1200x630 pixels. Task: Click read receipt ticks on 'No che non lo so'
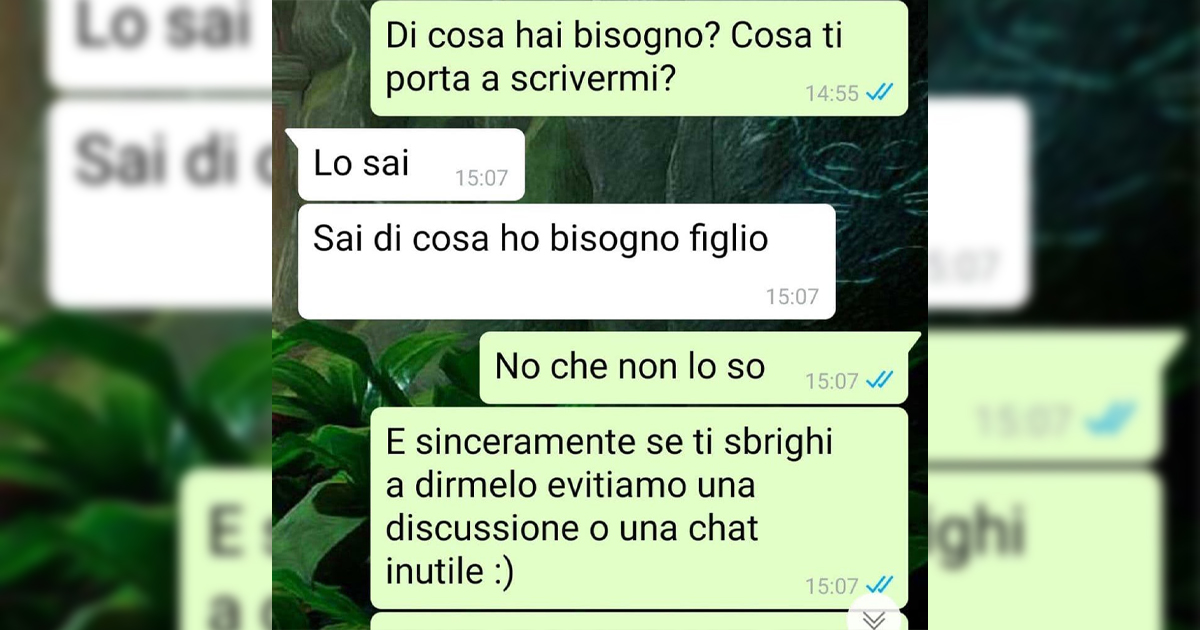pos(879,380)
